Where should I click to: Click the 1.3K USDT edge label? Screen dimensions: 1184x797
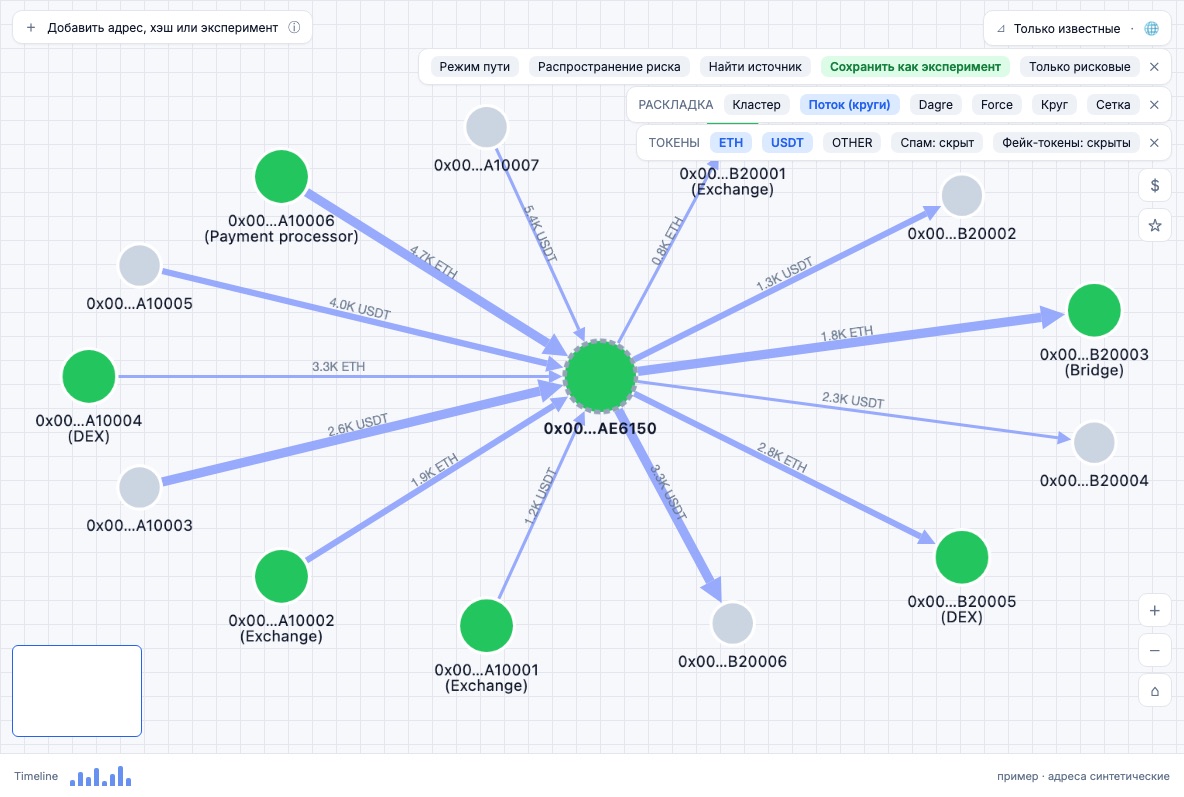784,273
